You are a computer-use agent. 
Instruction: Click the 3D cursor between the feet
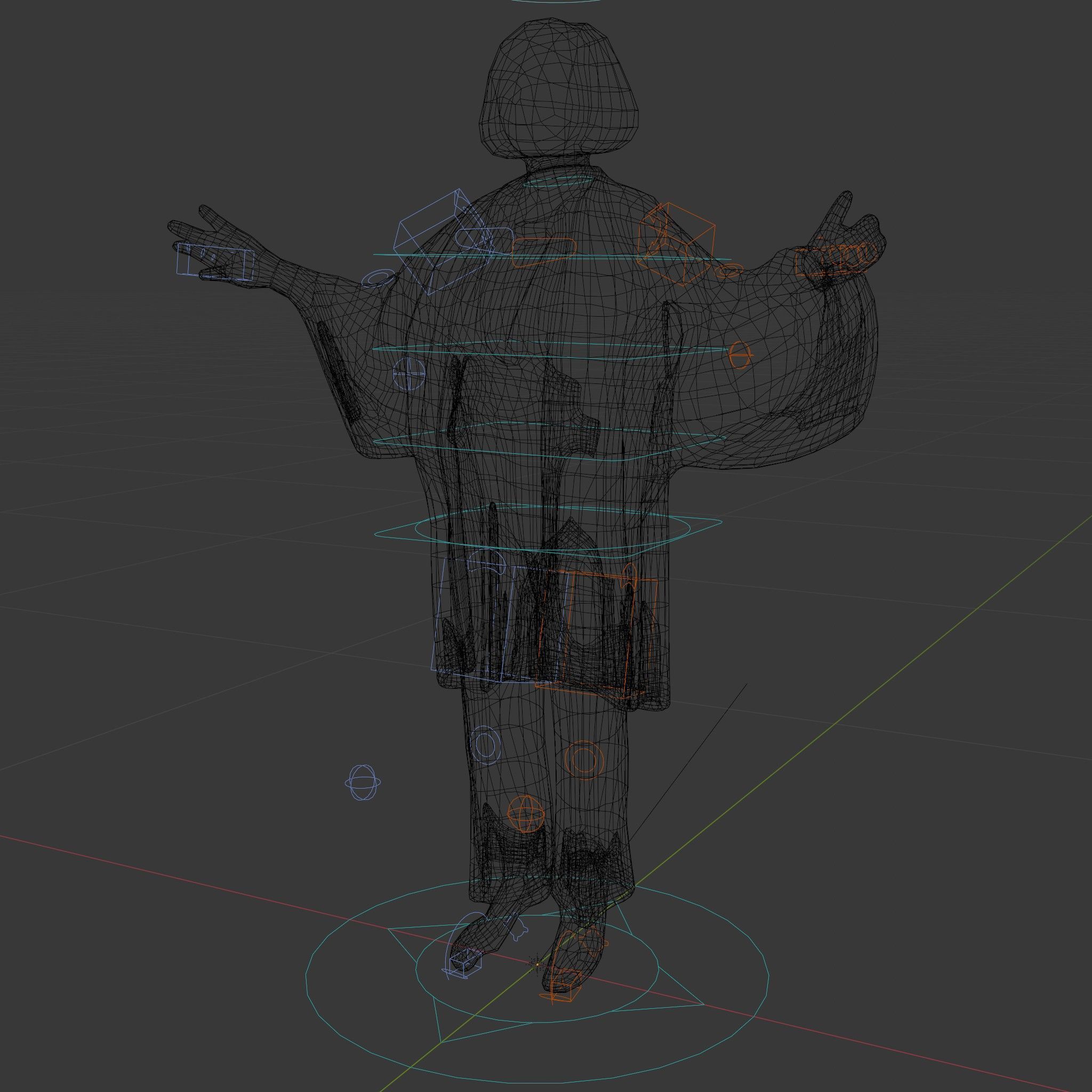pos(537,964)
